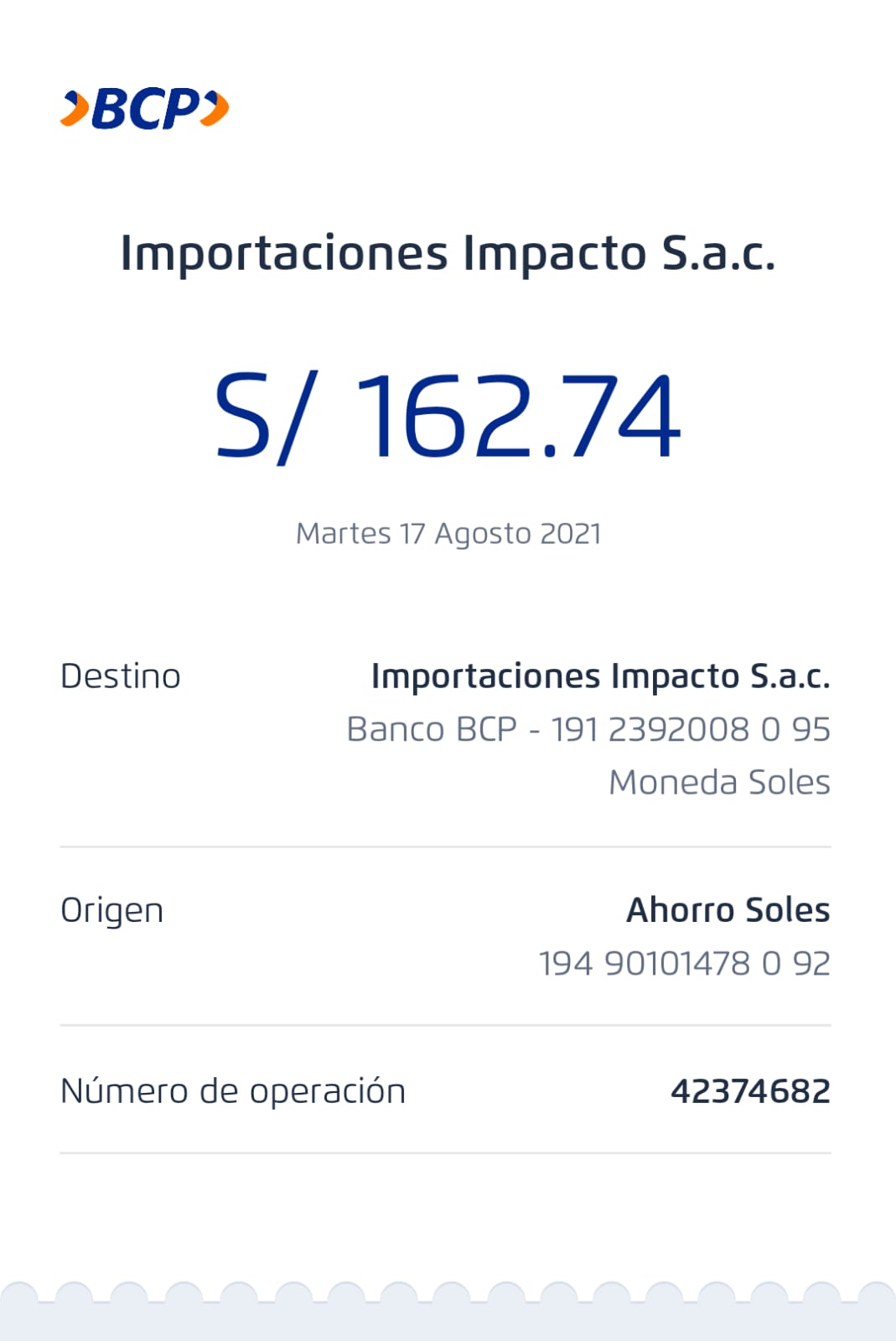Click the divider line below Moneda Soles
Image resolution: width=896 pixels, height=1341 pixels.
click(x=446, y=847)
